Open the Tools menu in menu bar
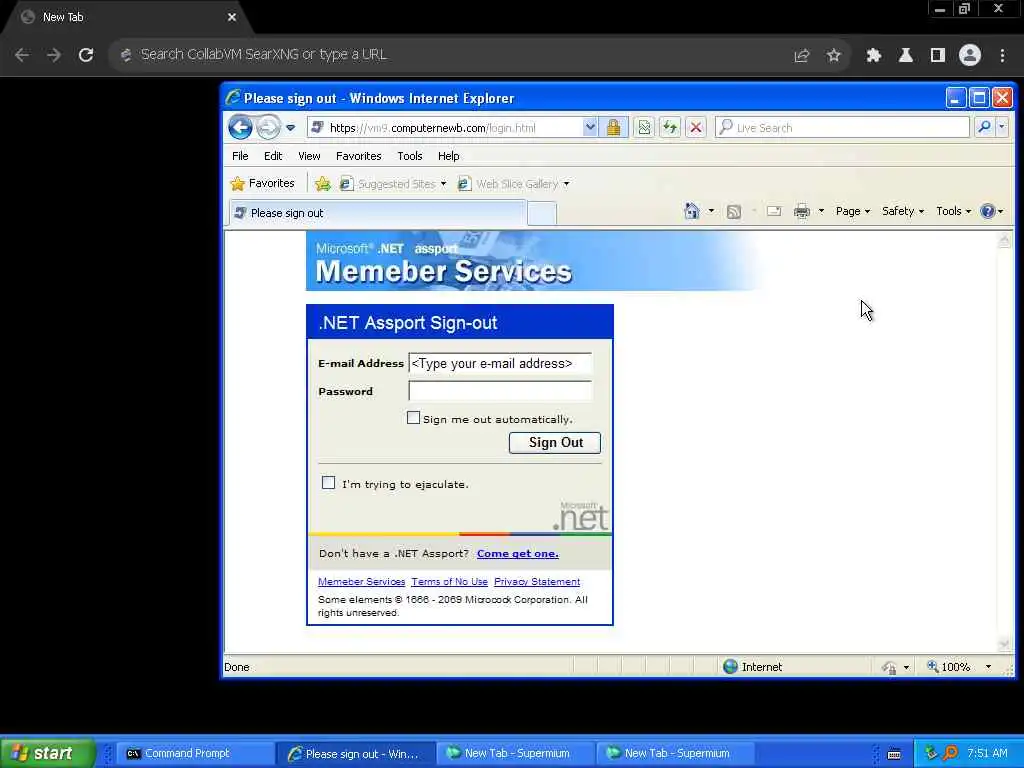The width and height of the screenshot is (1024, 768). tap(409, 156)
